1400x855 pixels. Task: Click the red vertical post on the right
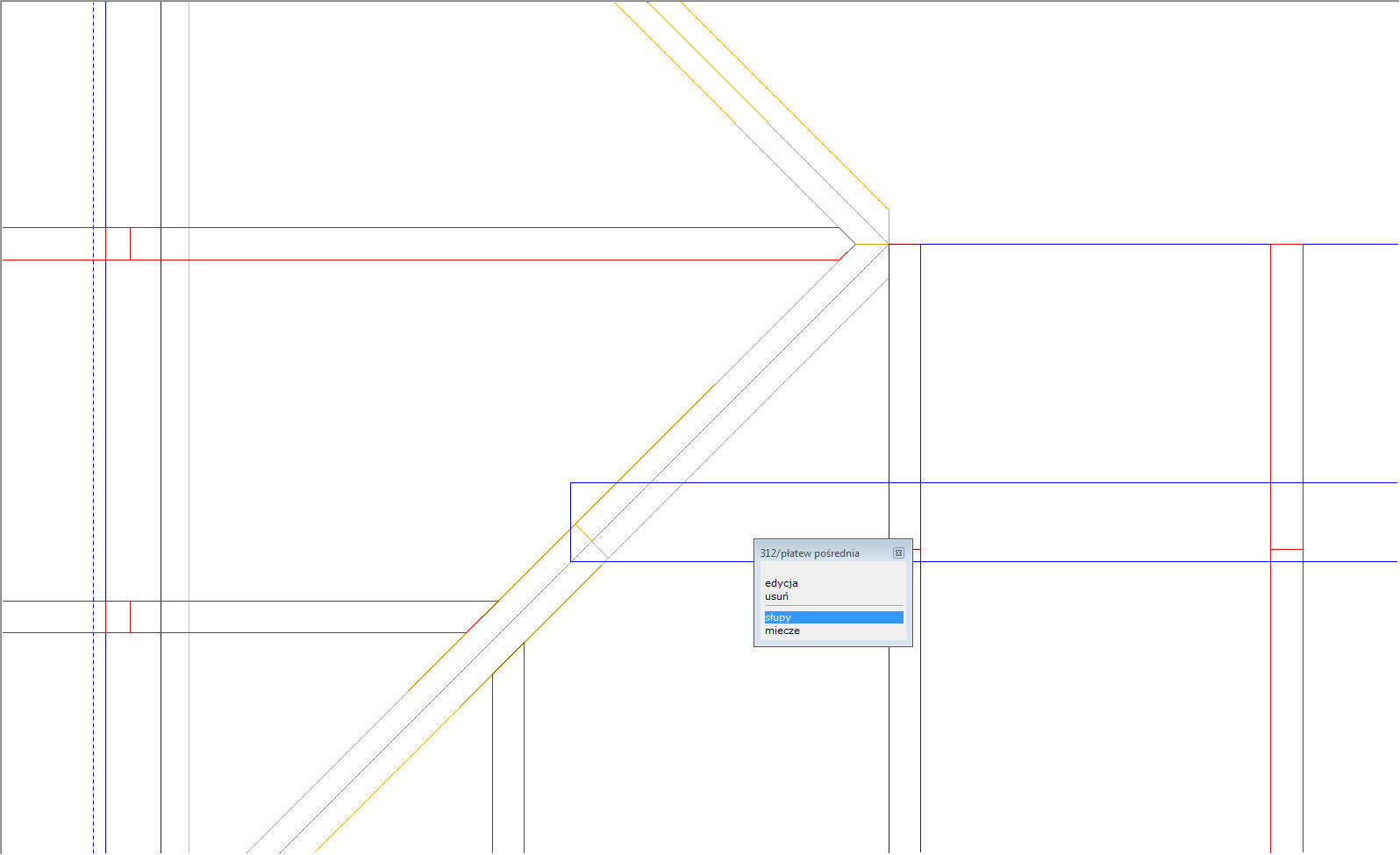pyautogui.click(x=1271, y=702)
